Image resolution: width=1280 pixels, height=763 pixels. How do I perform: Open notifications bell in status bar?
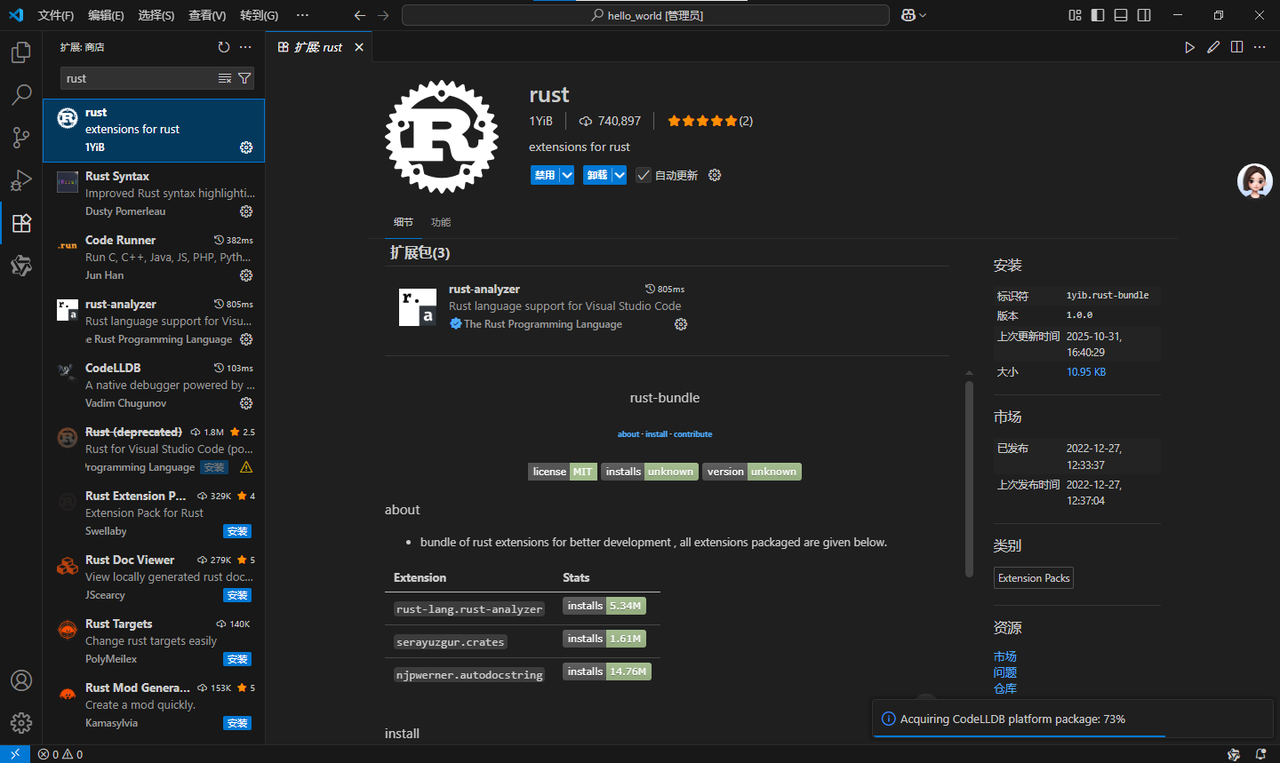pos(1263,755)
